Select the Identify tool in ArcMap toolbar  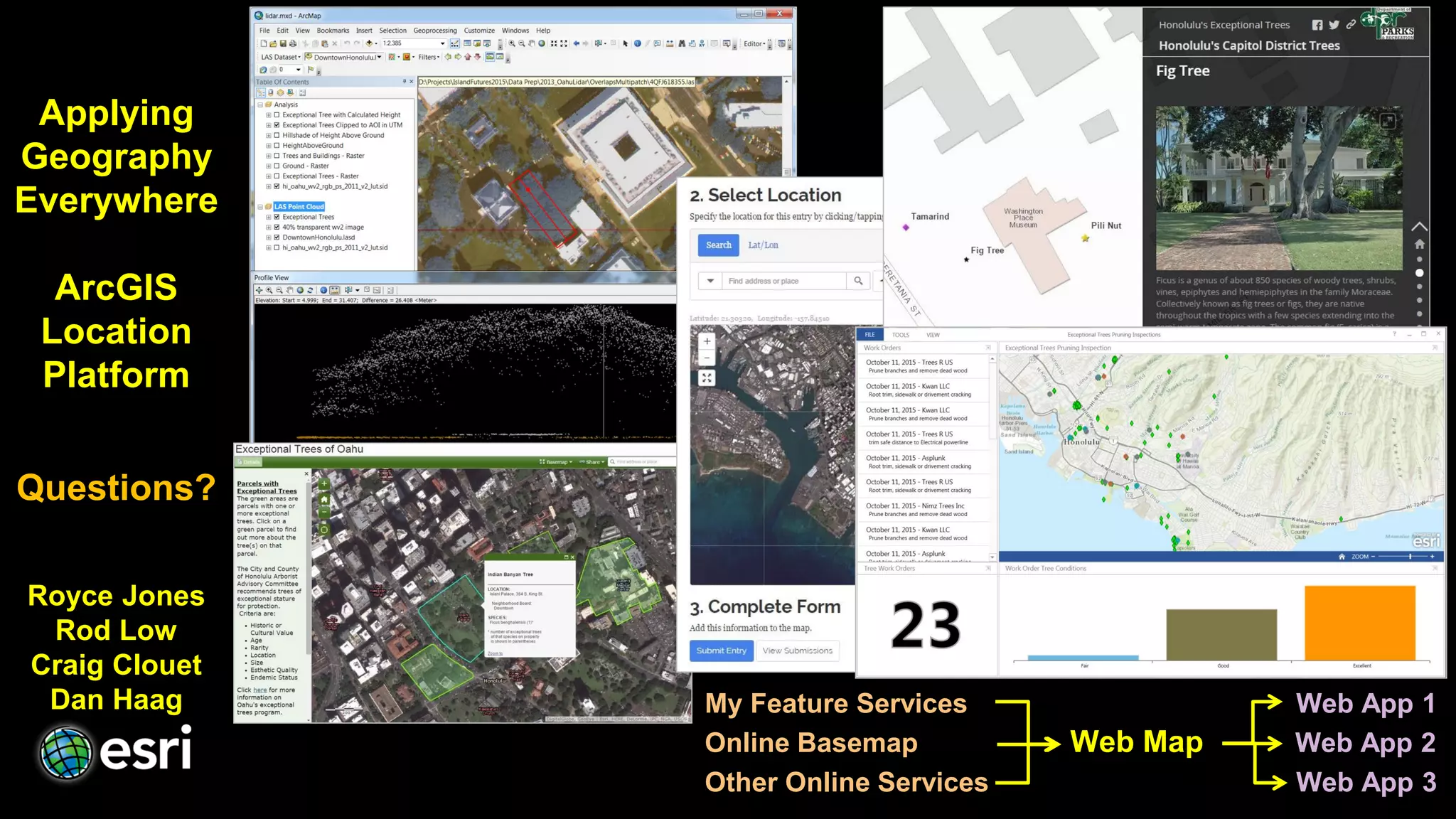(x=638, y=43)
